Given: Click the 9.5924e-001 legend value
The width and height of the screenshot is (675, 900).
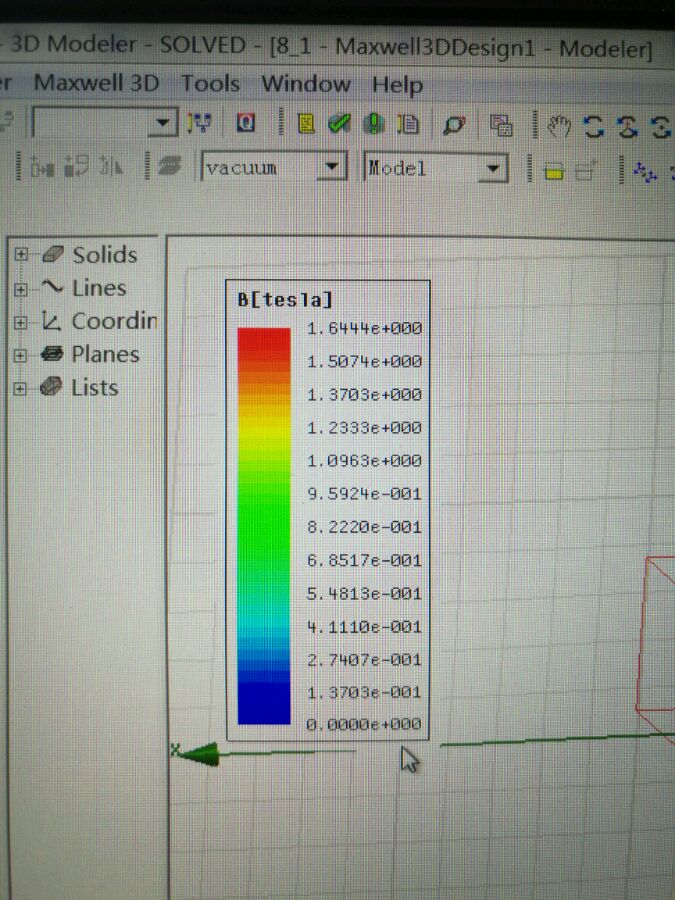Looking at the screenshot, I should click(x=364, y=494).
